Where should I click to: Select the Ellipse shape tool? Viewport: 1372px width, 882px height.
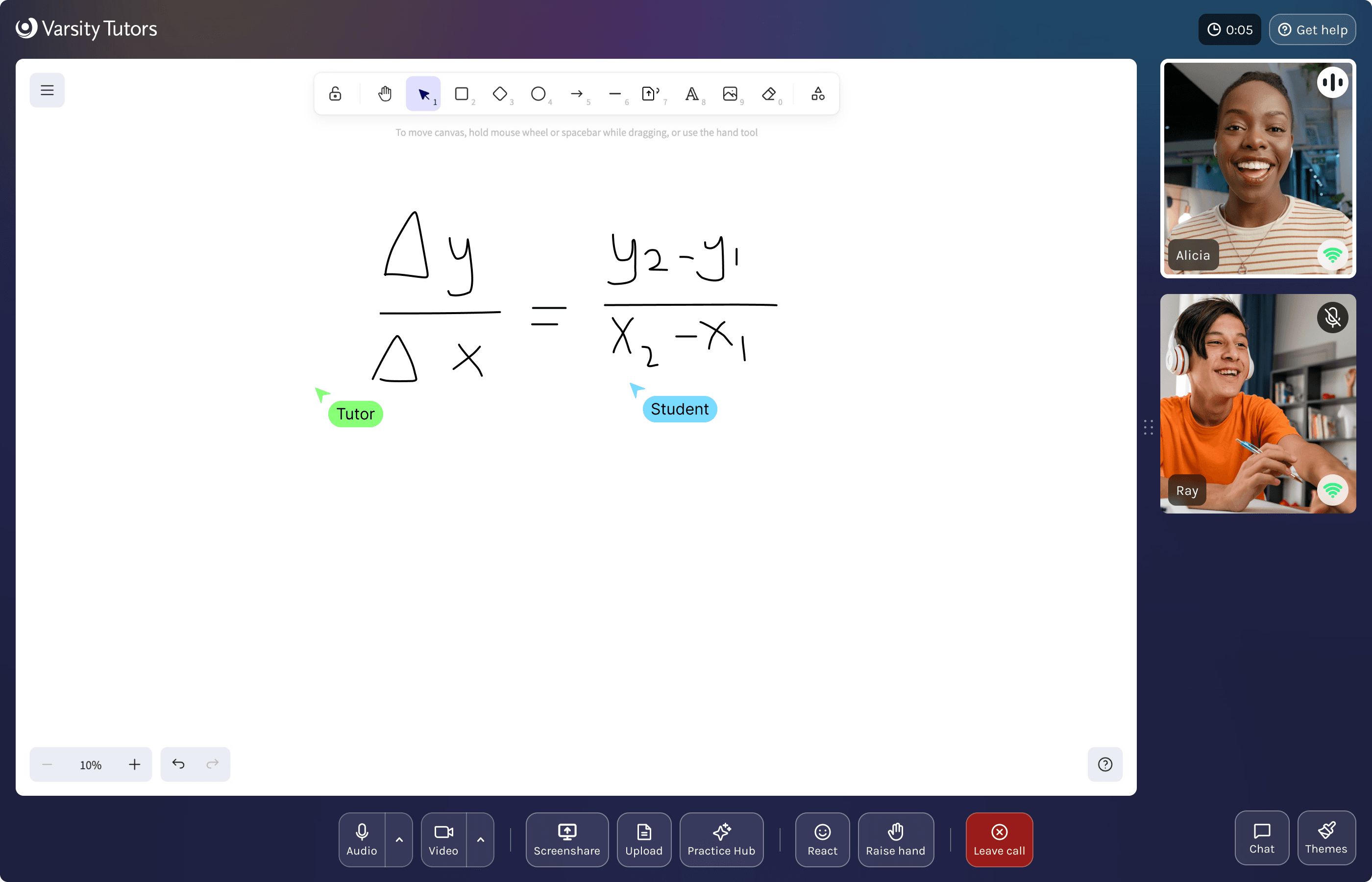point(538,94)
